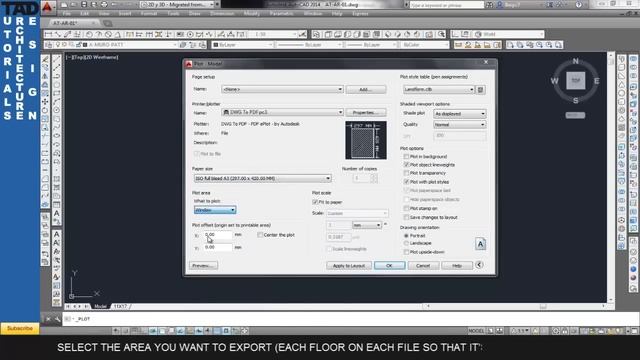Open the AutoCAD application menu logo
The image size is (640, 360).
(47, 7)
